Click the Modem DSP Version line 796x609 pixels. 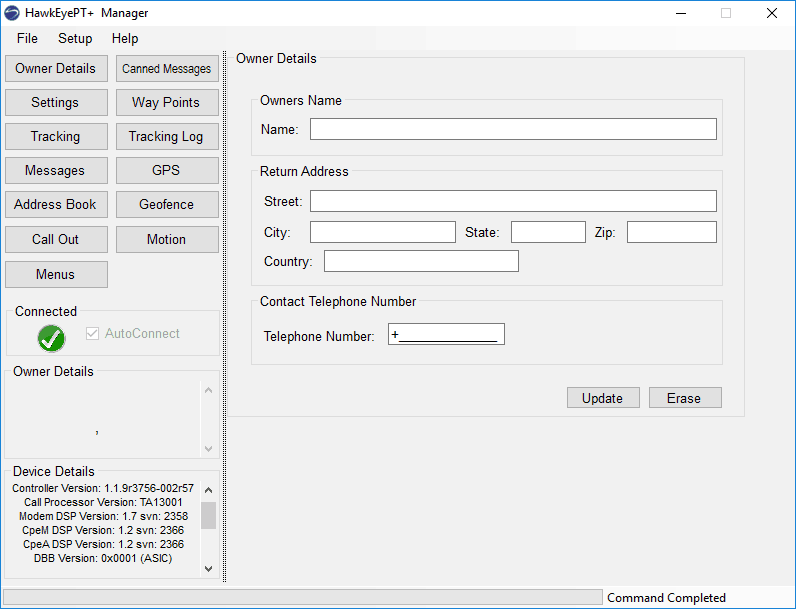tap(103, 516)
